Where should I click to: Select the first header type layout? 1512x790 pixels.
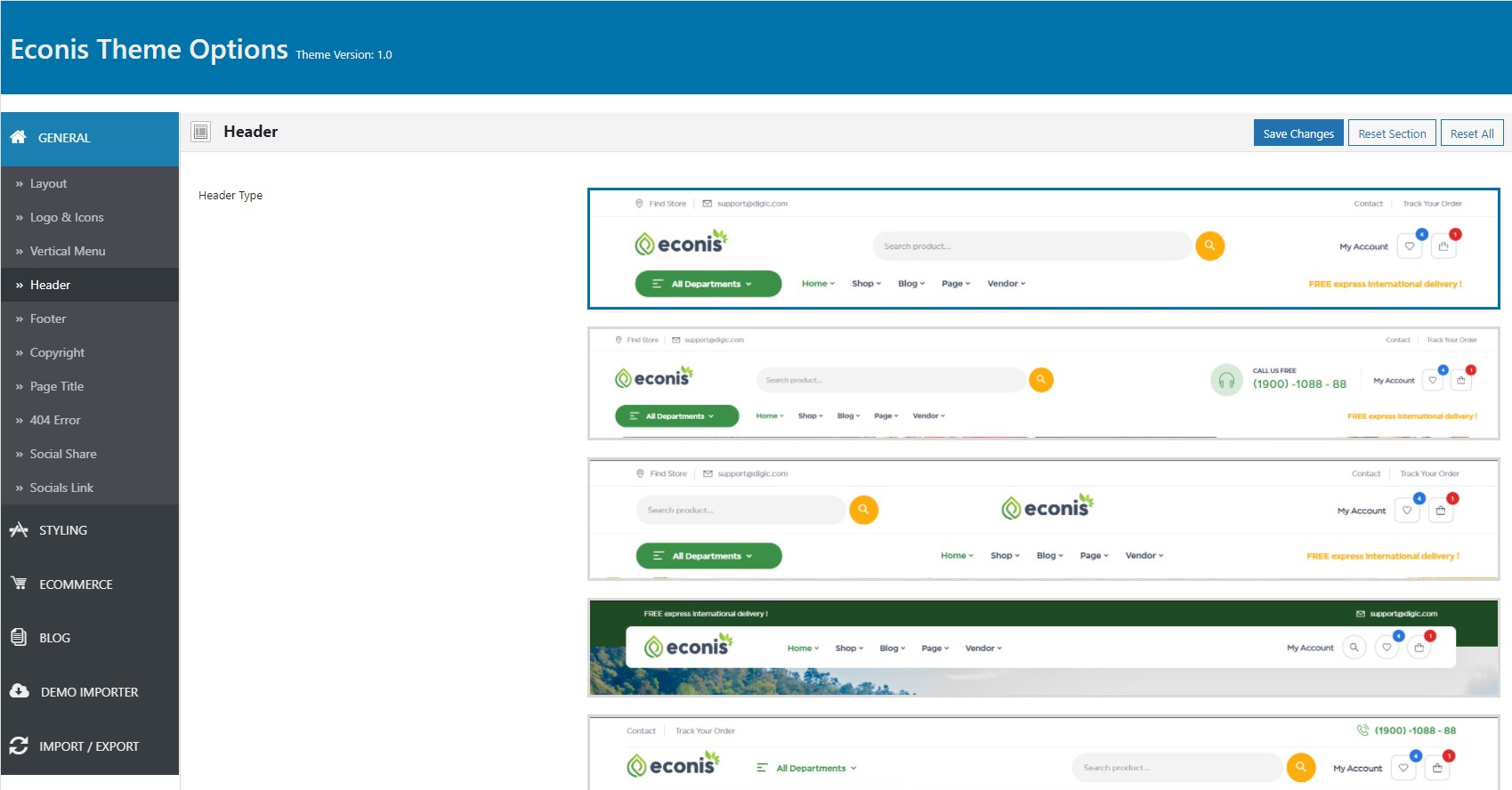tap(1044, 248)
